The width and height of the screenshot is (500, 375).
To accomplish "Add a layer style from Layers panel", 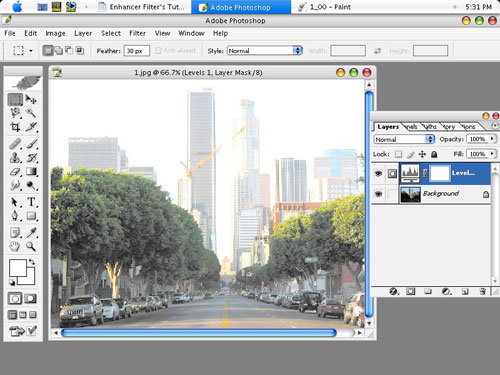I will coord(394,292).
